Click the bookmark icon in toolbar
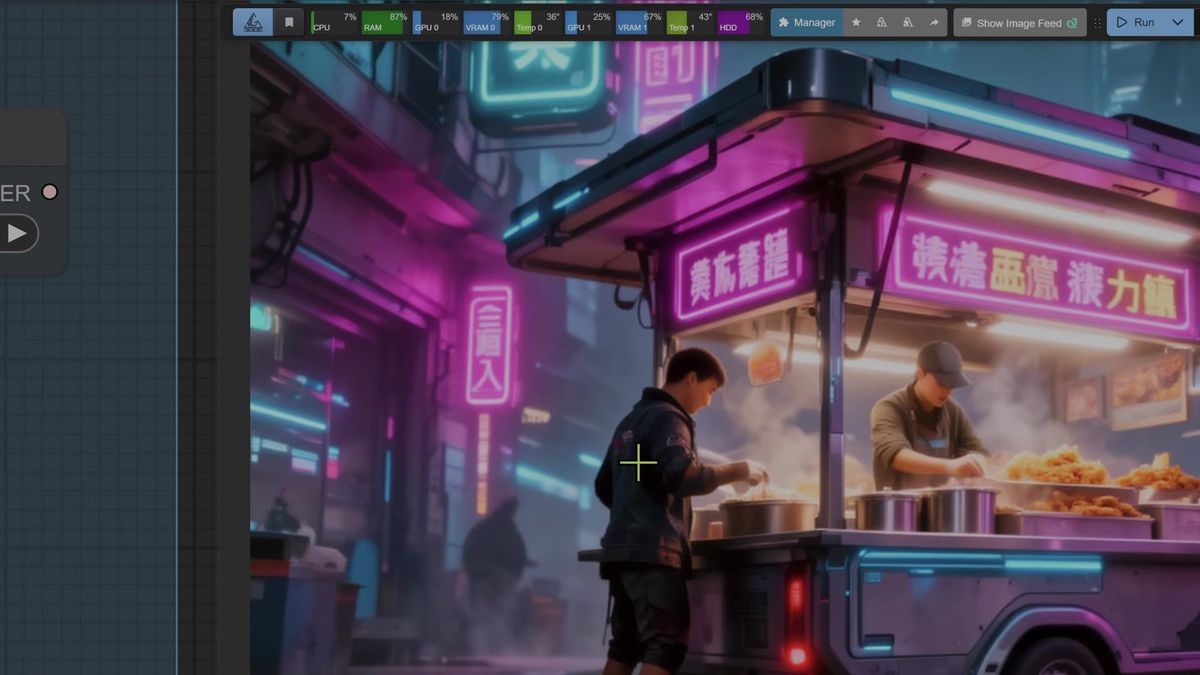The width and height of the screenshot is (1200, 675). pyautogui.click(x=289, y=22)
